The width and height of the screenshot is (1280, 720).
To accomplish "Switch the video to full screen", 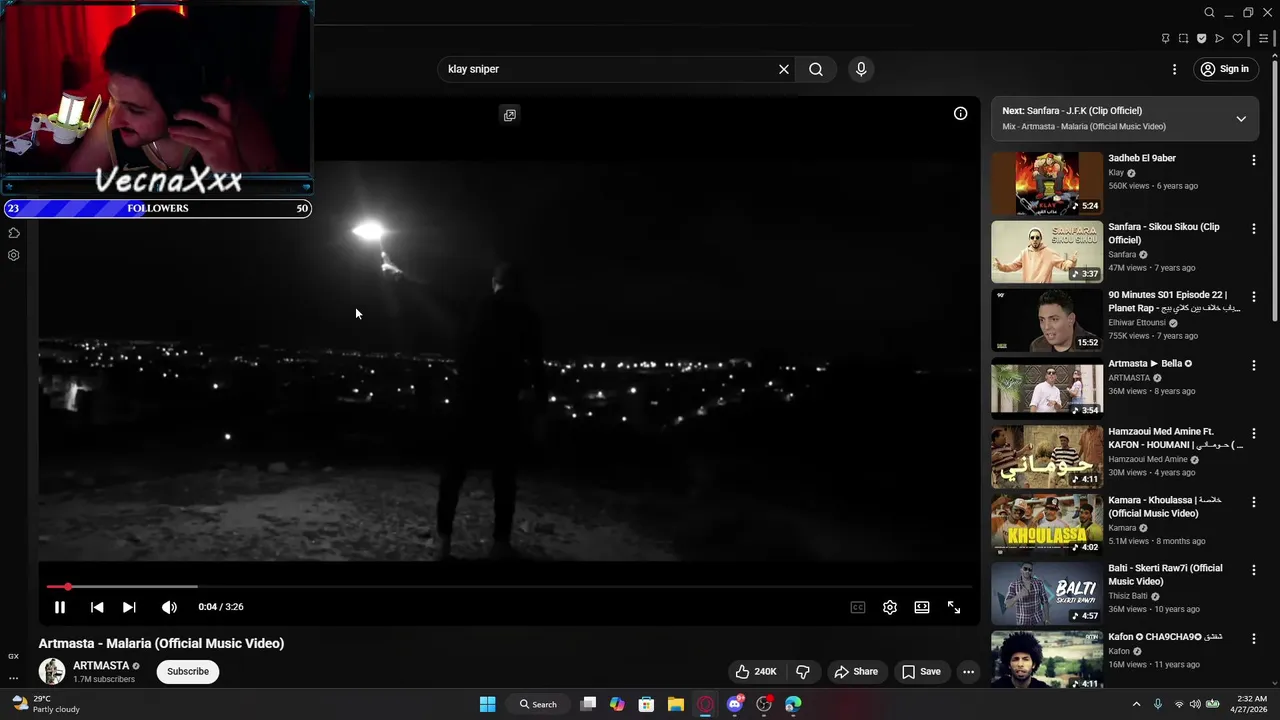I will point(954,607).
